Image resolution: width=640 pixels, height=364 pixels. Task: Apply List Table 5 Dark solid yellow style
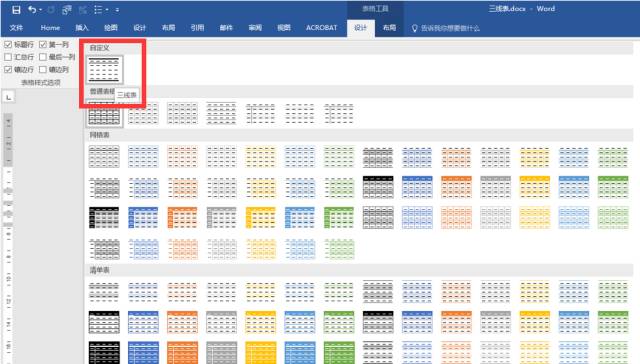pos(261,353)
